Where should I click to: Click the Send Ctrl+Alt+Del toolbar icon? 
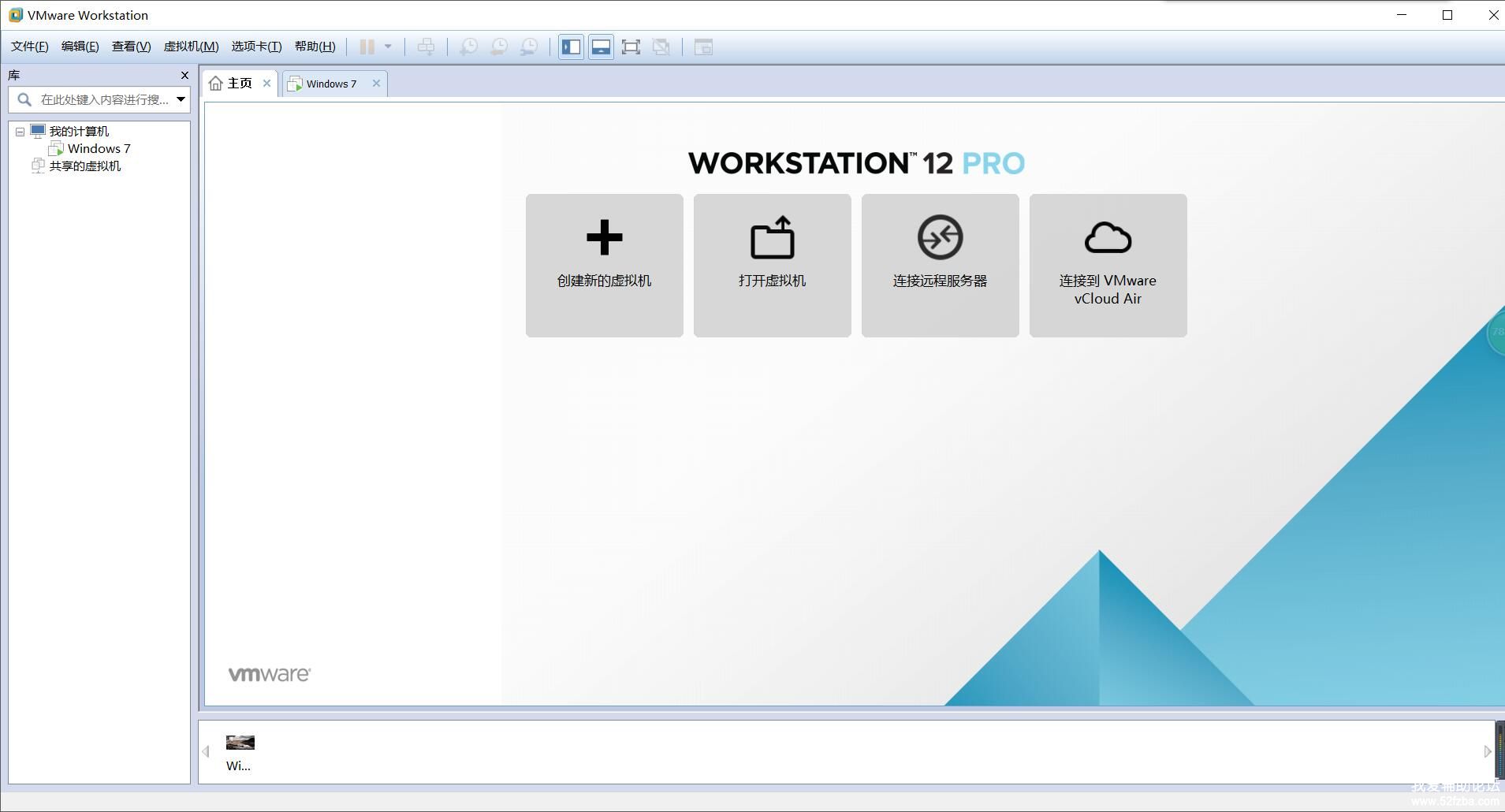tap(426, 47)
